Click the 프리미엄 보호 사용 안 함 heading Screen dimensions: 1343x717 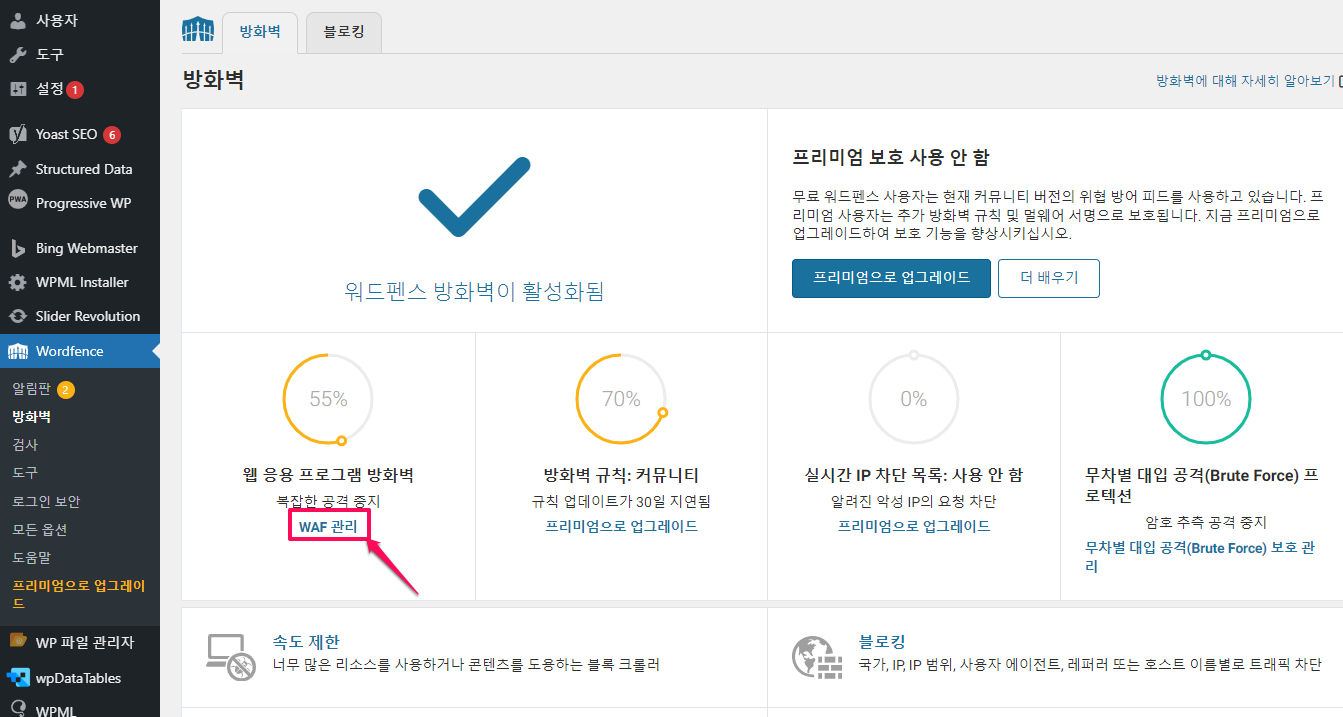(x=891, y=158)
